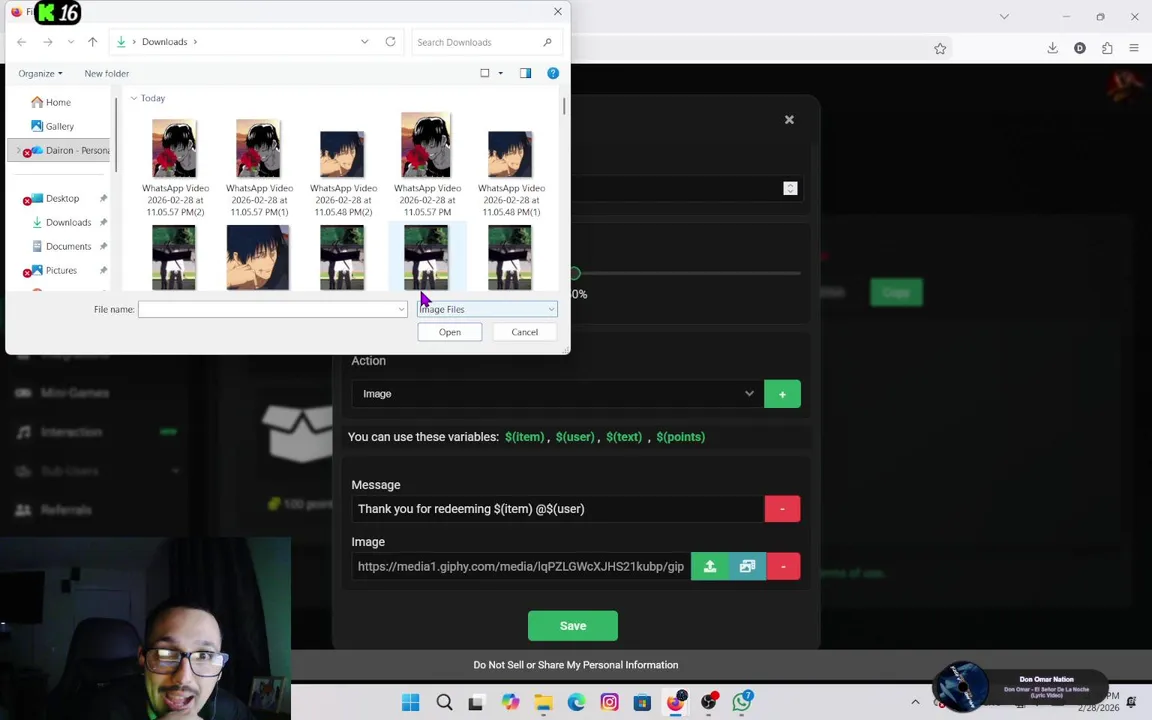Viewport: 1152px width, 720px height.
Task: Expand the Dairon - Personal node
Action: pos(18,150)
